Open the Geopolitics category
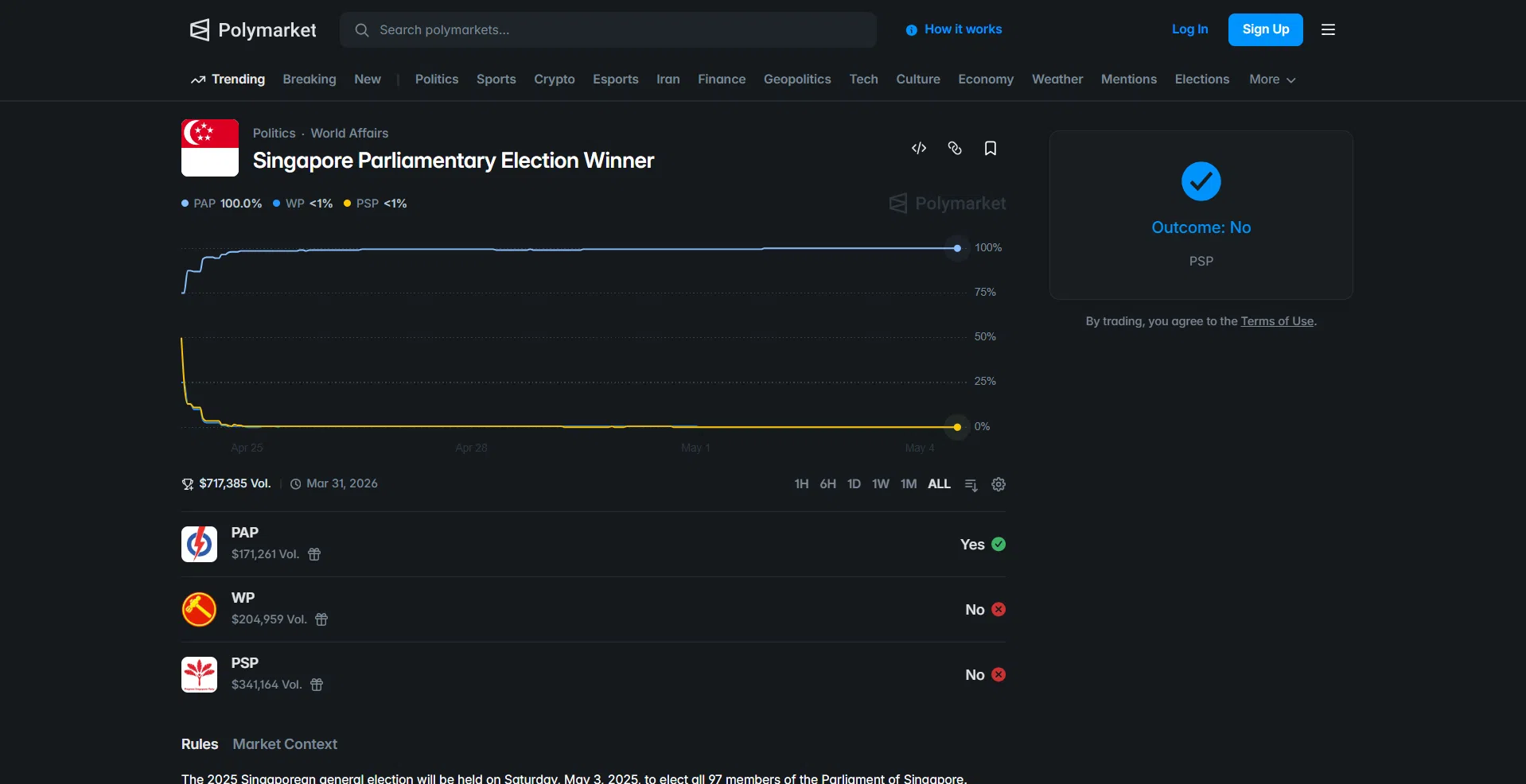This screenshot has width=1526, height=784. (x=796, y=80)
